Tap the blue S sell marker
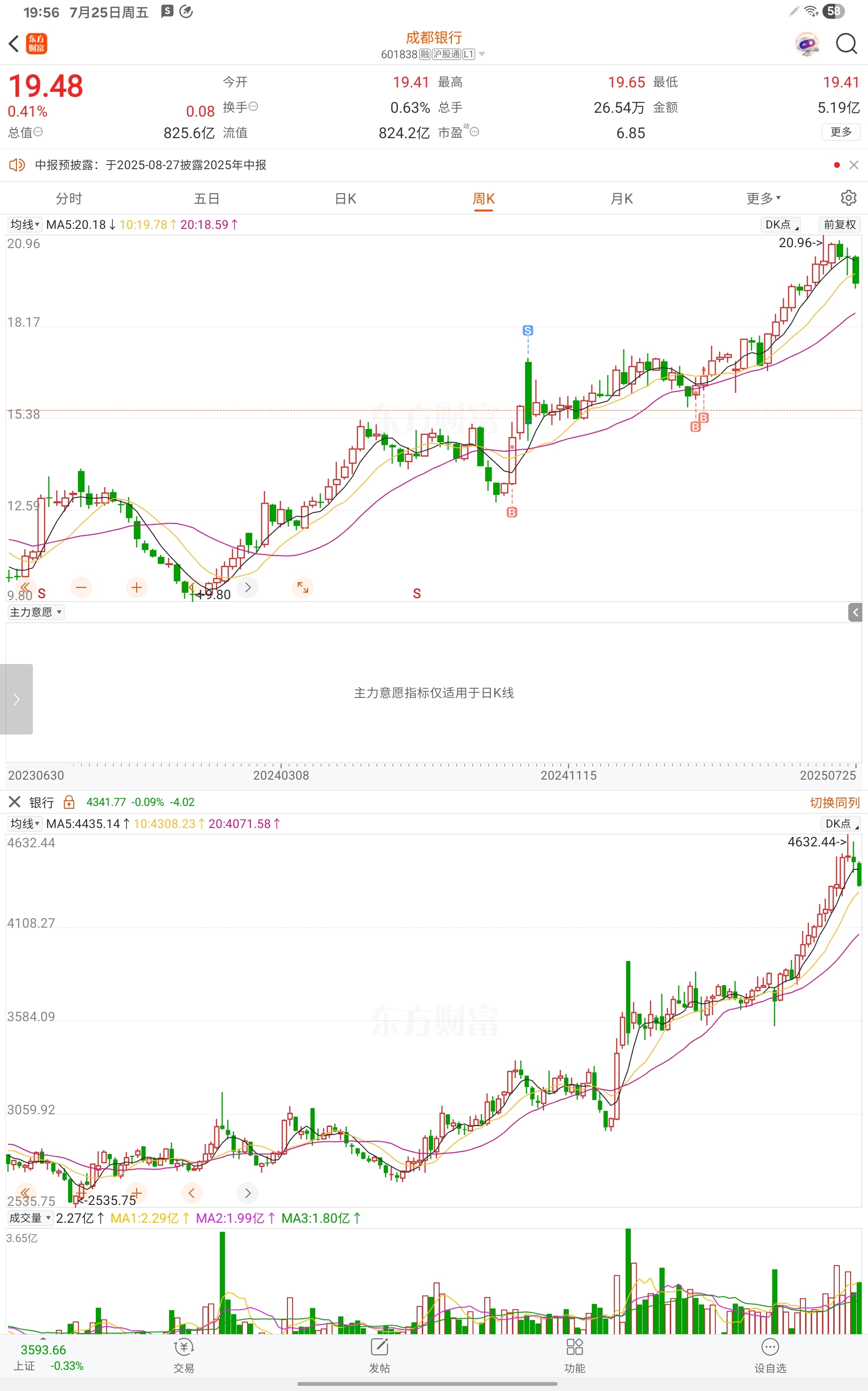Image resolution: width=868 pixels, height=1391 pixels. (527, 330)
